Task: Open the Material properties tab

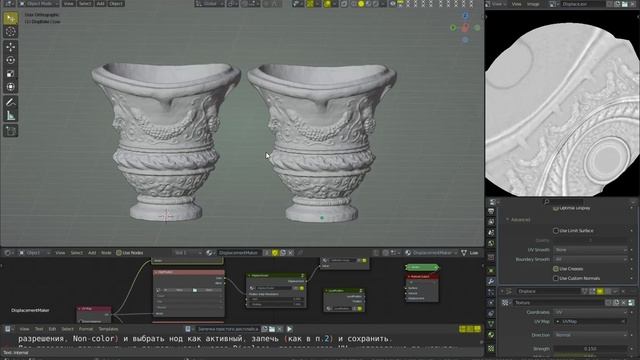Action: [491, 335]
